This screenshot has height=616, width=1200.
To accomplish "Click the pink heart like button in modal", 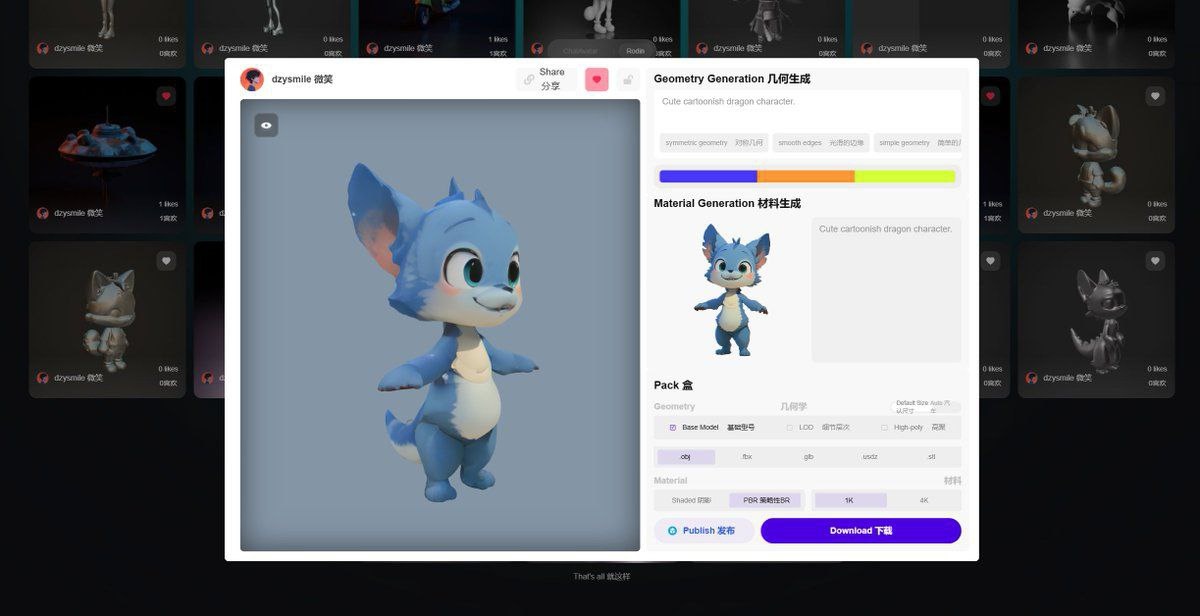I will pos(597,80).
